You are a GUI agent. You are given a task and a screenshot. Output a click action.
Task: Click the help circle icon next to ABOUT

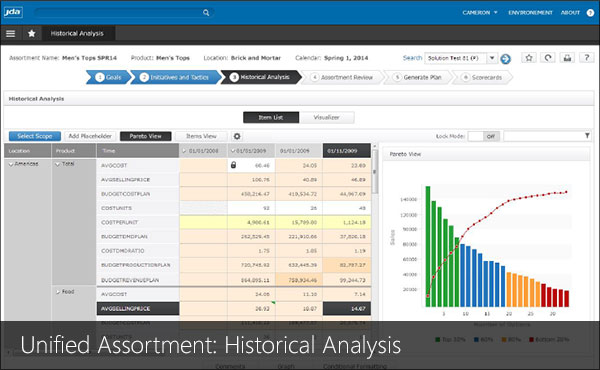(590, 13)
